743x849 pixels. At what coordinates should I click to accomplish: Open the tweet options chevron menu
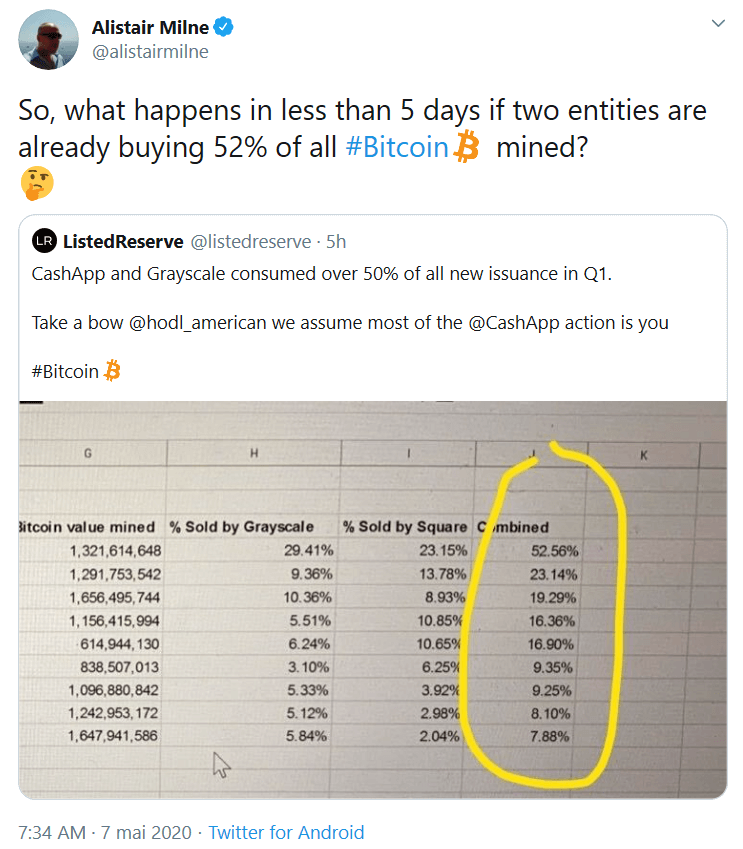tap(717, 22)
